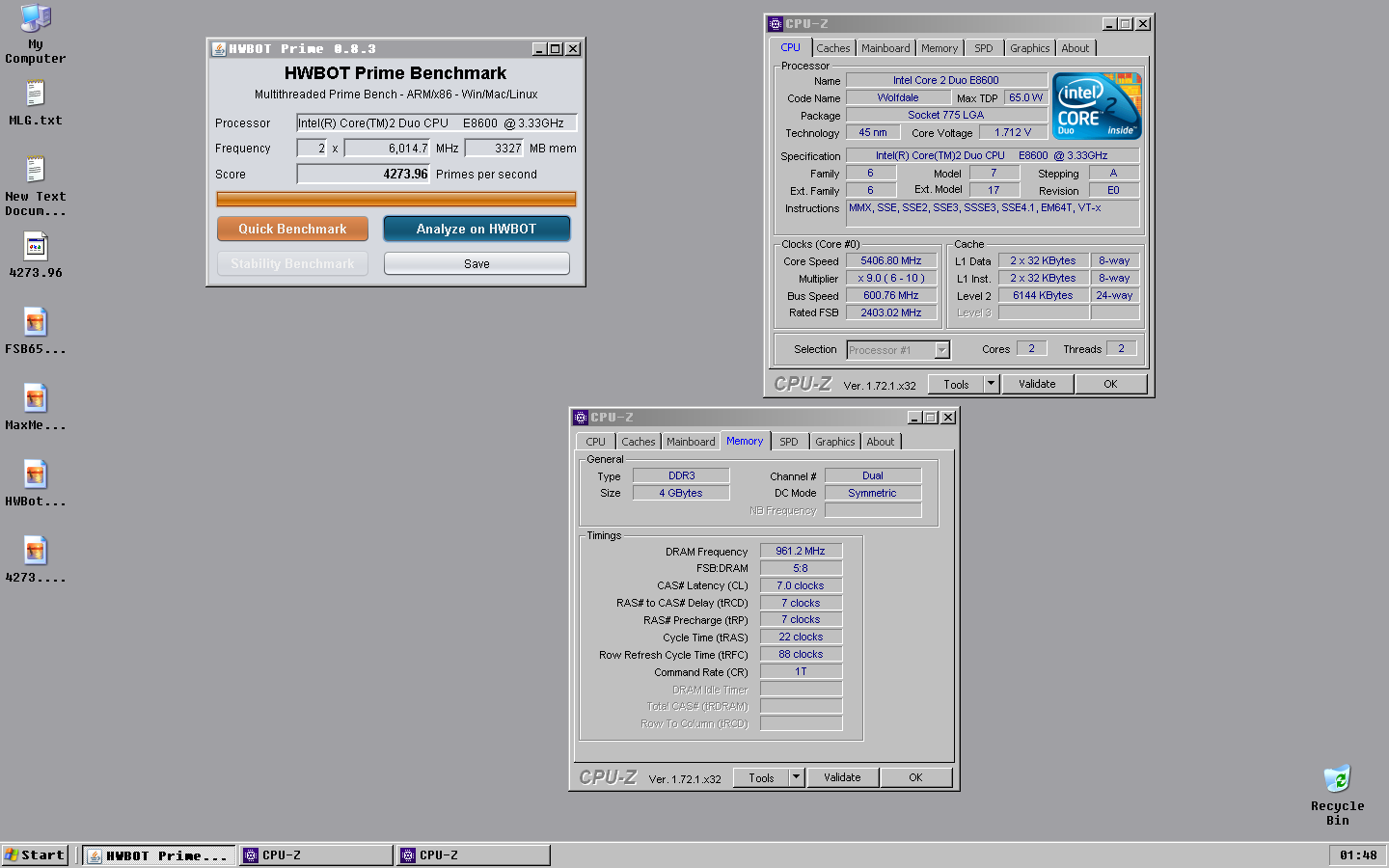Click the Rated FSB 2403.02 MHz value
This screenshot has width=1389, height=868.
[x=891, y=312]
